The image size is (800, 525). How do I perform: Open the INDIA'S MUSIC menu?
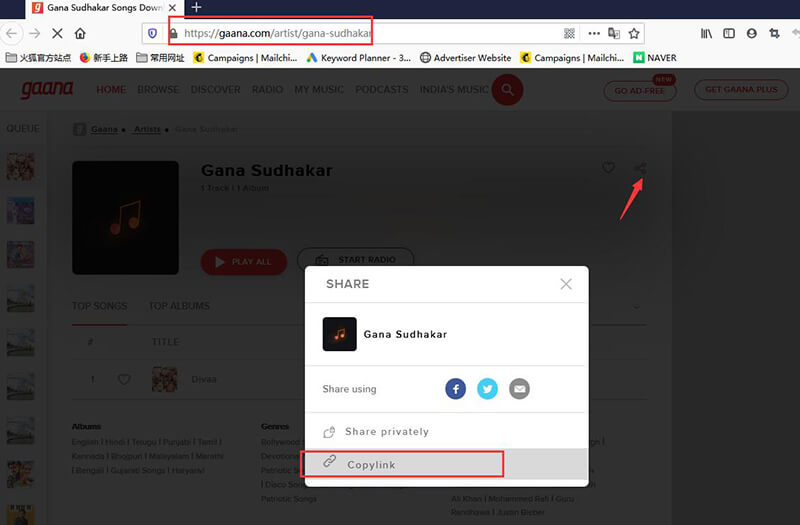pos(454,89)
